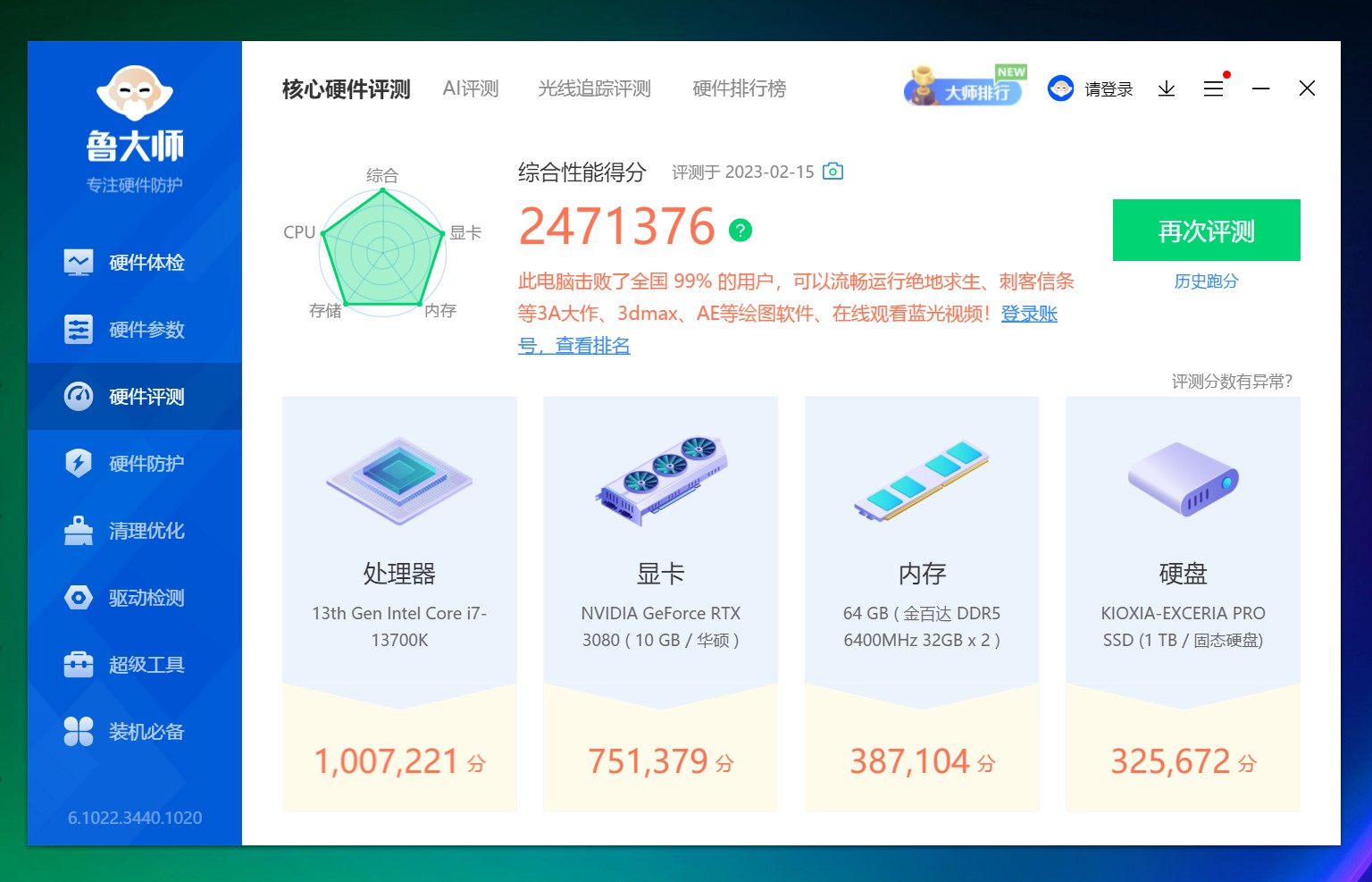Click the download arrow icon in the title bar
The width and height of the screenshot is (1372, 882).
pyautogui.click(x=1166, y=88)
